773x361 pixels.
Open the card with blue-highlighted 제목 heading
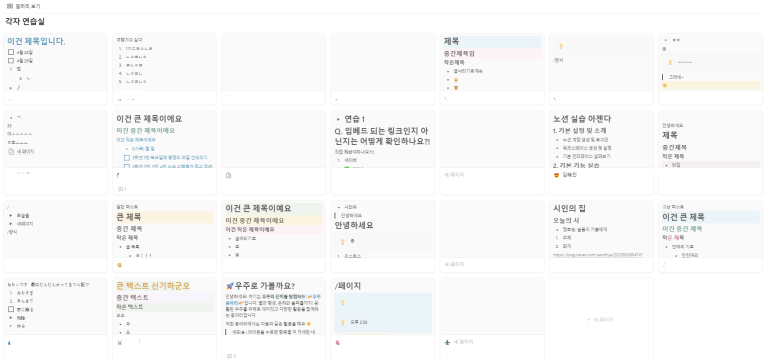[x=492, y=69]
